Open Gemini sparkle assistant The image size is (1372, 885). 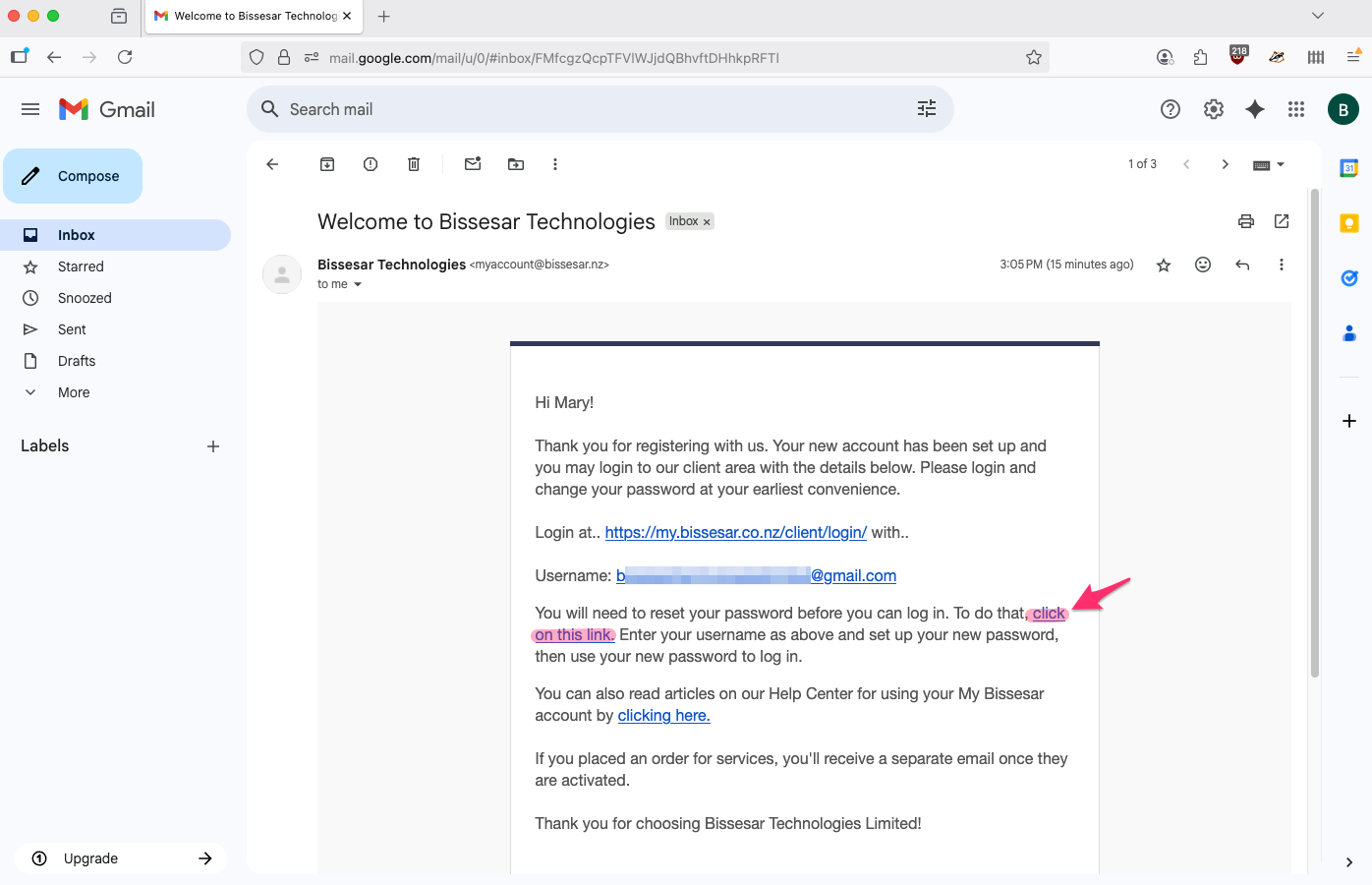coord(1255,109)
